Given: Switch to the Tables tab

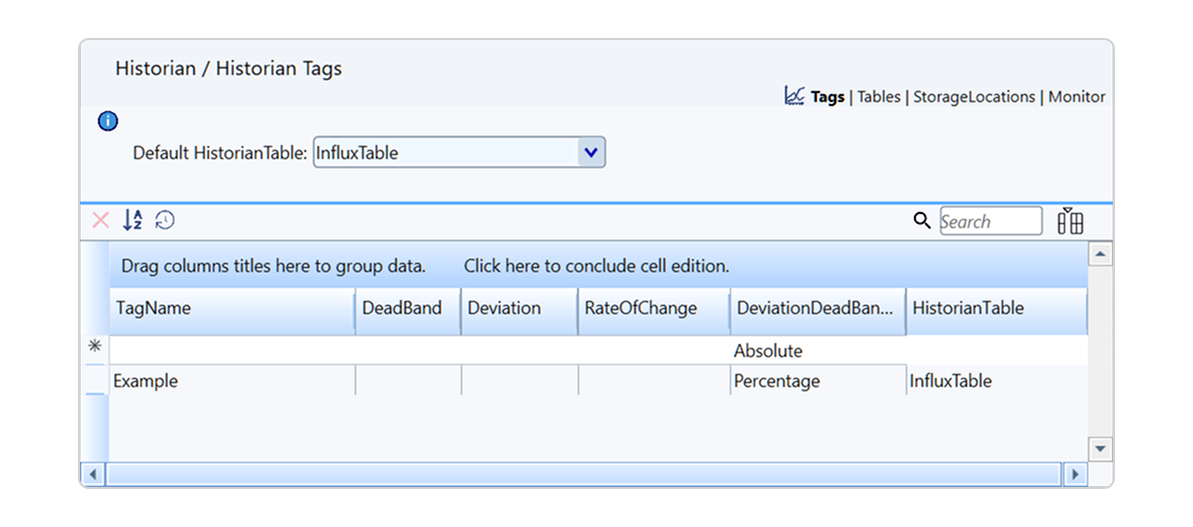Looking at the screenshot, I should coord(879,97).
